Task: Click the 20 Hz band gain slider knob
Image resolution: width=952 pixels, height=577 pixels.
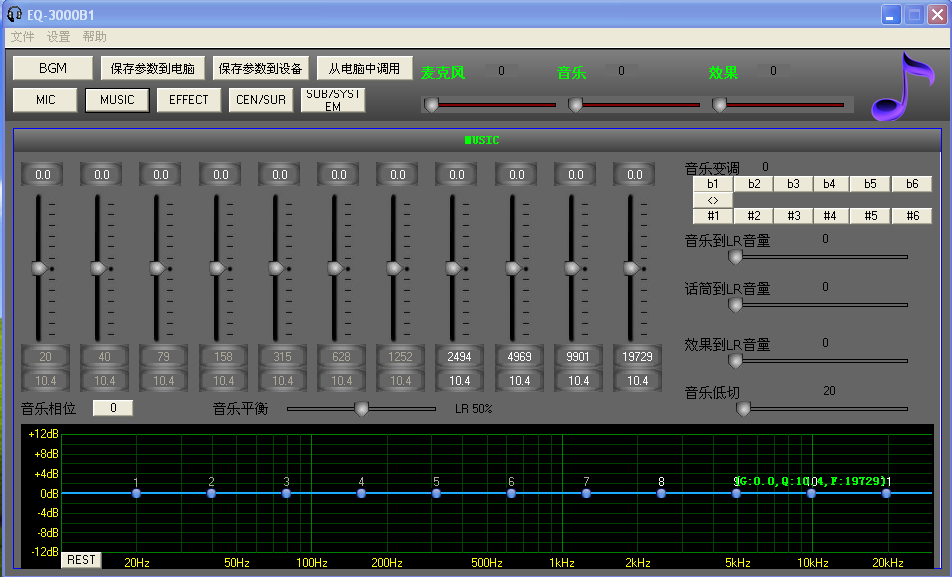Action: (39, 268)
